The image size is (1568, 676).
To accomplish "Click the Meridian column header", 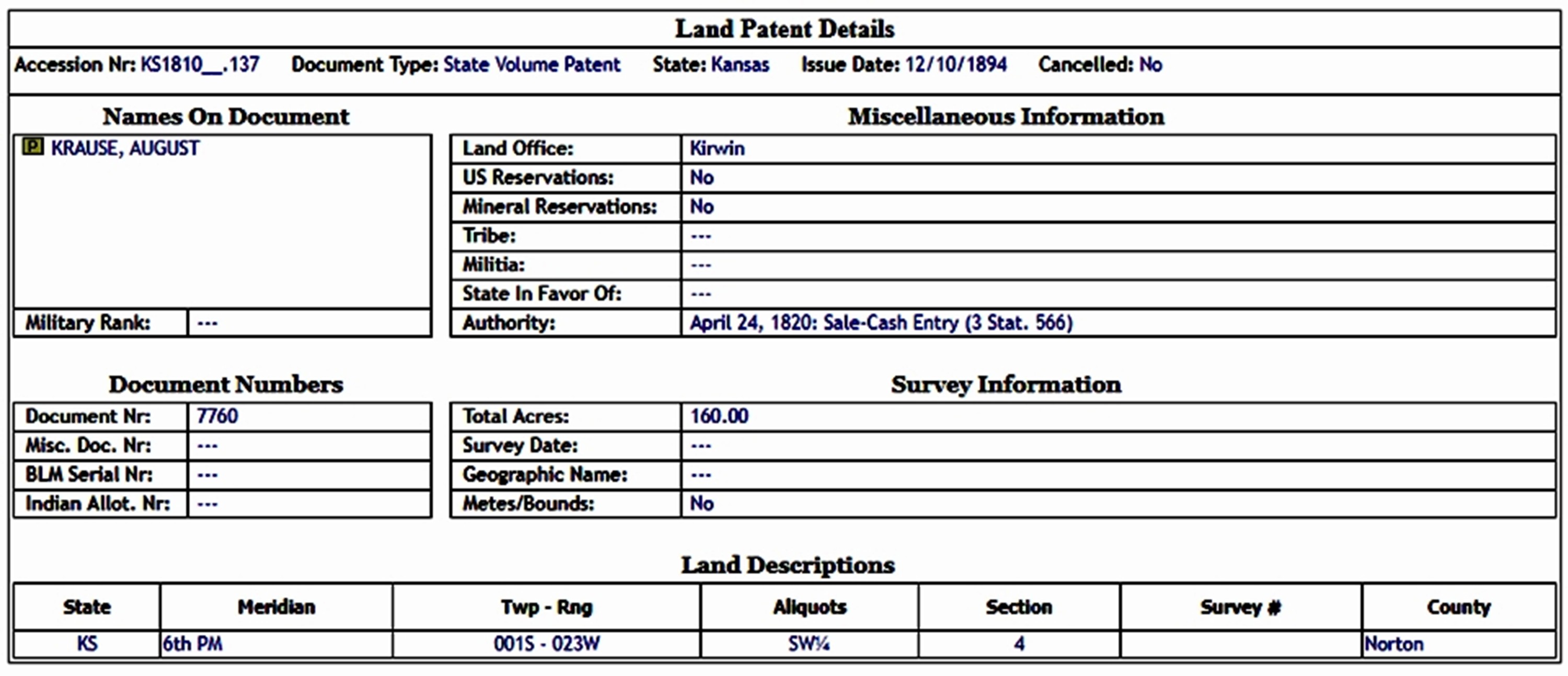I will pos(276,607).
